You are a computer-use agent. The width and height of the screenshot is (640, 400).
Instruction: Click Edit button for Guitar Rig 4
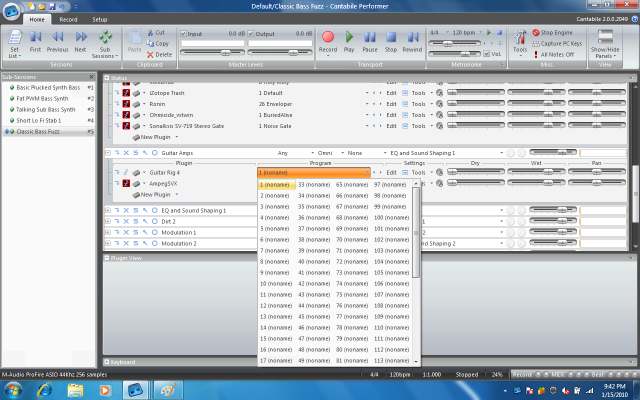(x=391, y=173)
